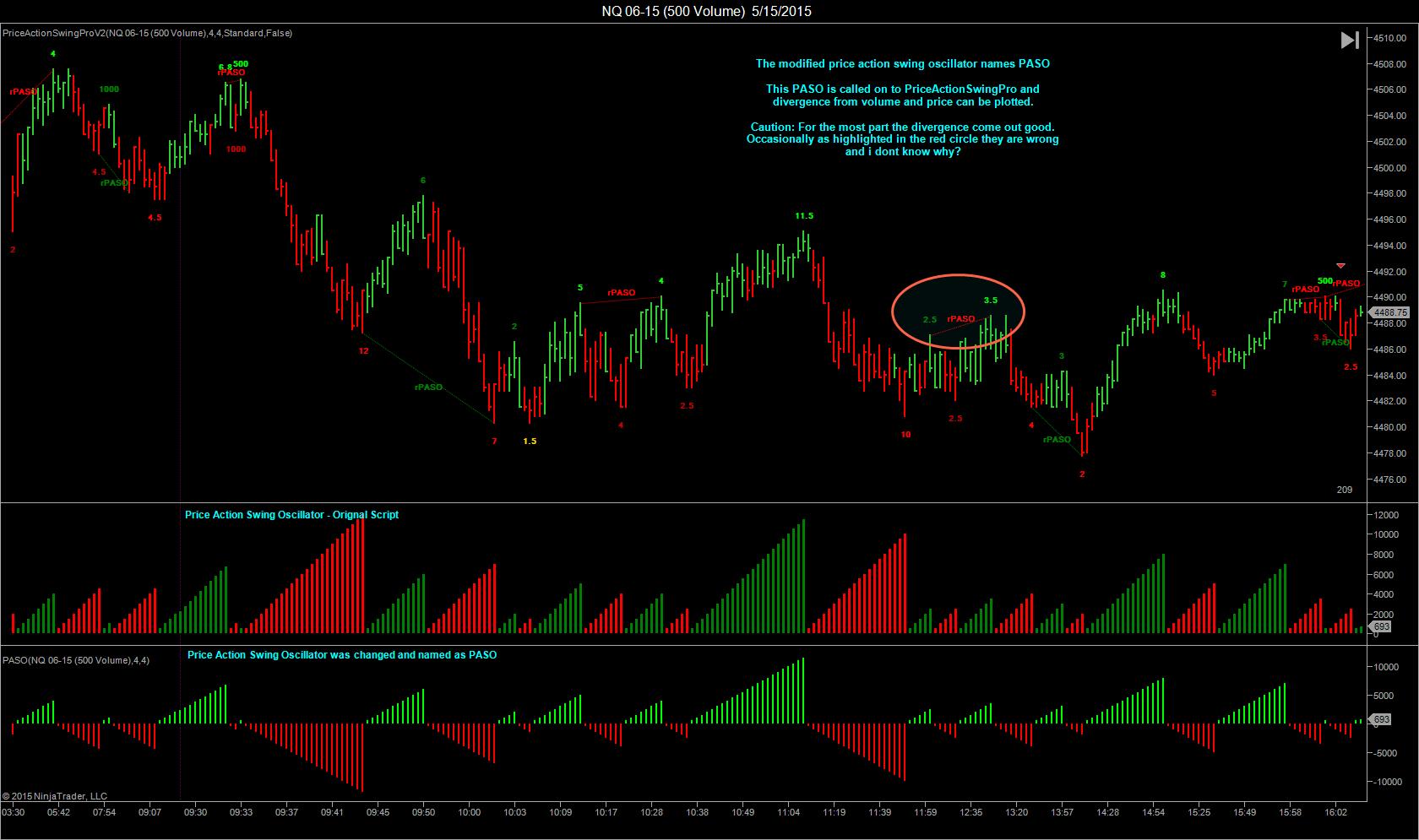
Task: Click the 09:30 time axis label
Action: point(195,812)
